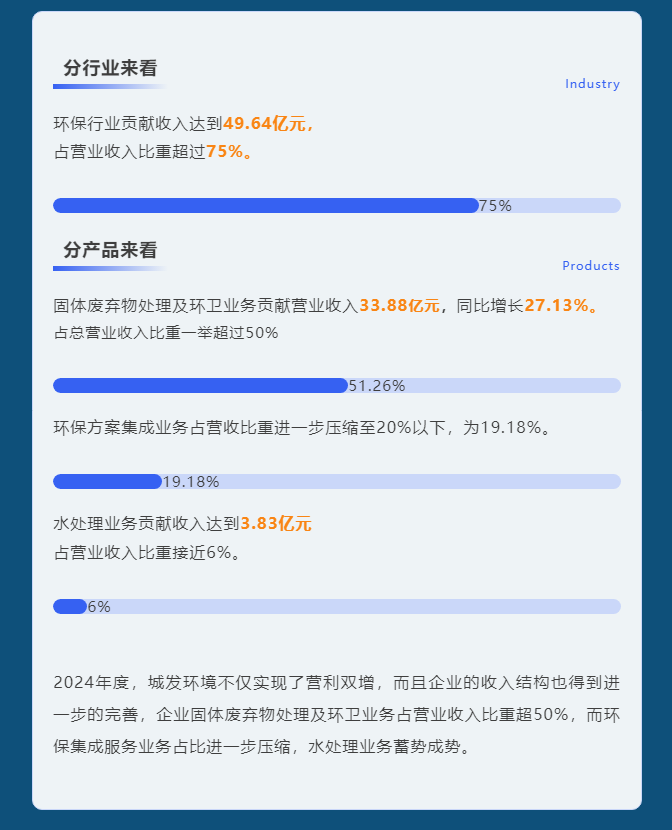Click the 33.88亿元 highlighted revenue figure
The height and width of the screenshot is (830, 672).
click(399, 305)
